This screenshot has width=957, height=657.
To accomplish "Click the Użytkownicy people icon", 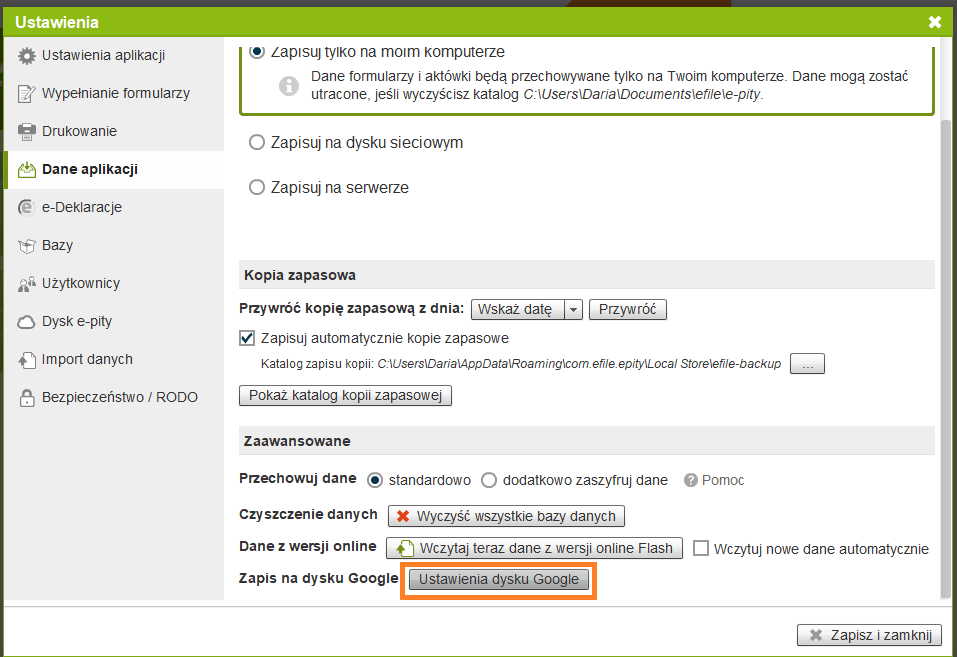I will 27,284.
